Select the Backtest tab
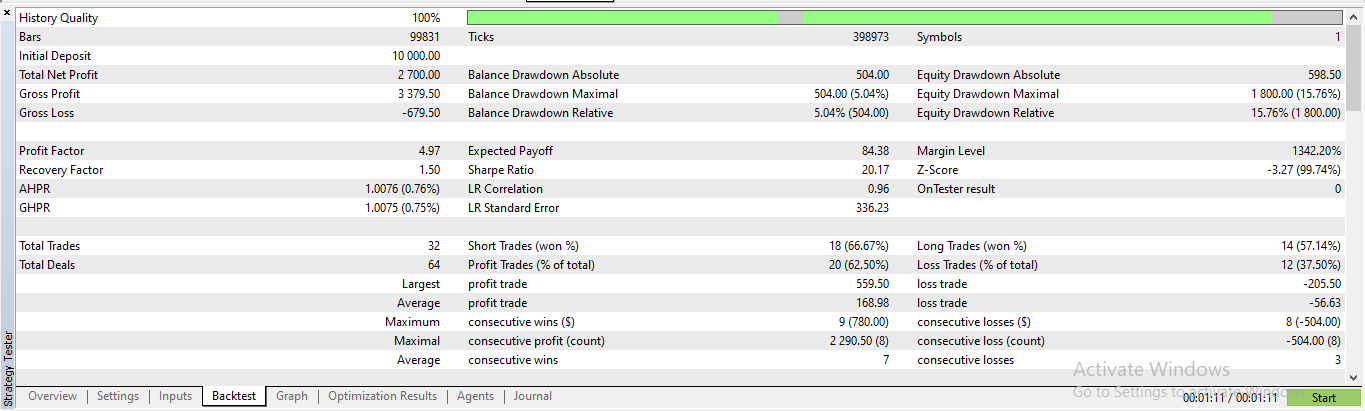1365x411 pixels. pos(234,396)
